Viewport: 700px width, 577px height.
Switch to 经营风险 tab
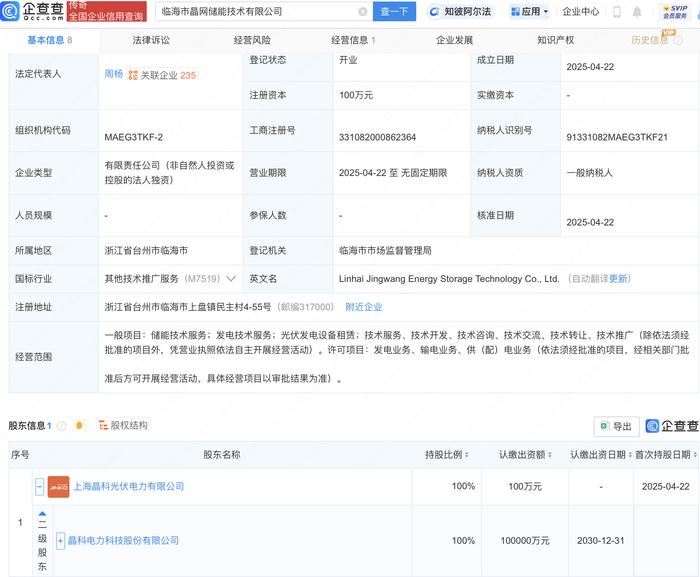[252, 40]
